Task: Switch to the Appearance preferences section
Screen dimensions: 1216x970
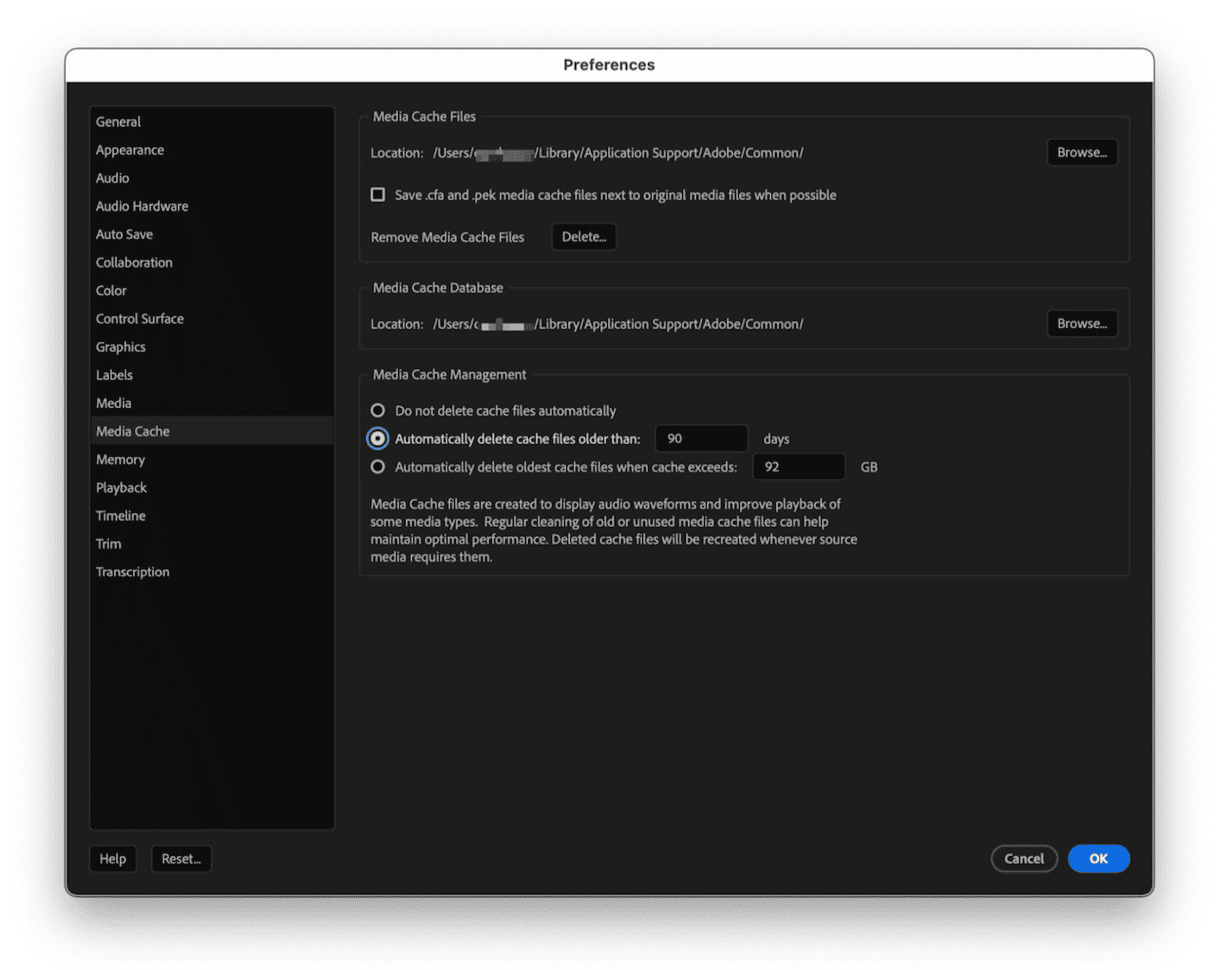Action: 130,150
